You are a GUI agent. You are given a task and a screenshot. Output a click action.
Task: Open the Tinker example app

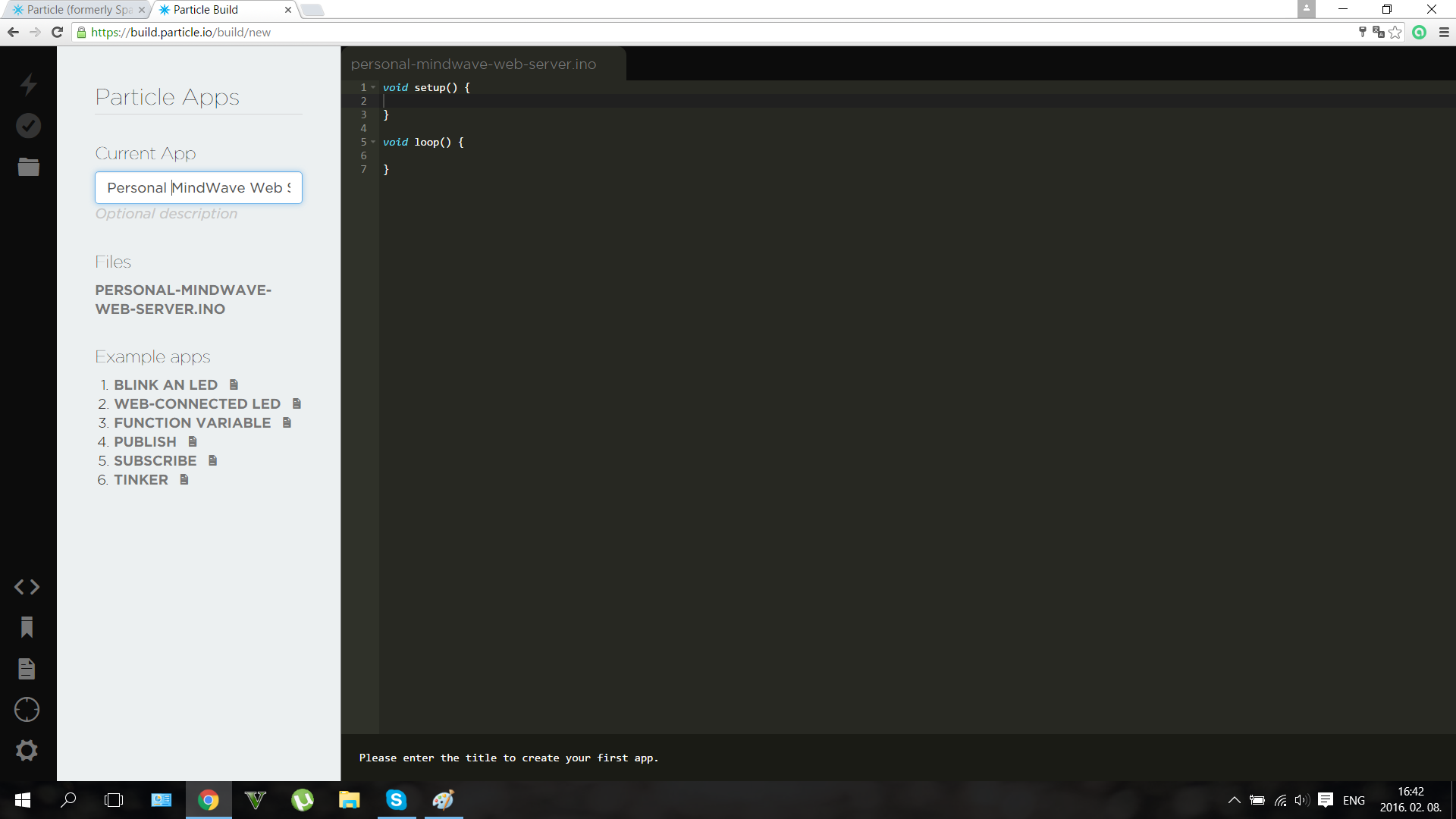tap(141, 480)
